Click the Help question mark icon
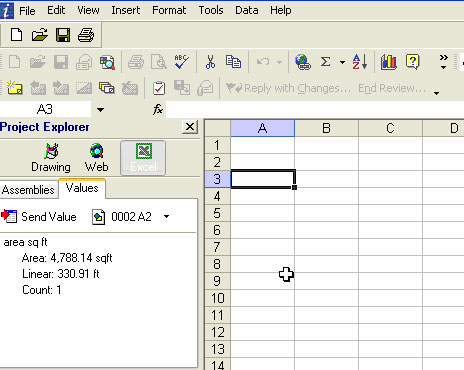Viewport: 464px width, 370px height. 413,62
